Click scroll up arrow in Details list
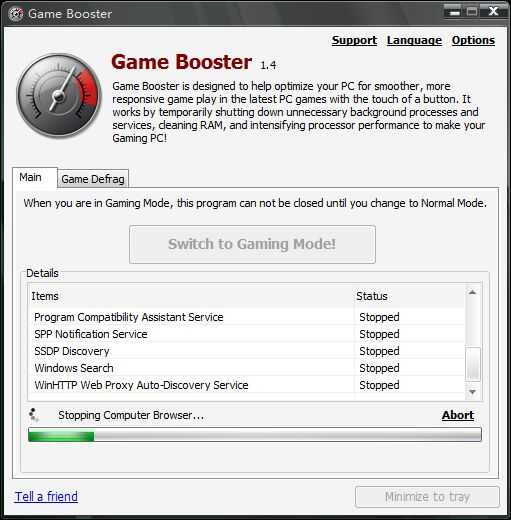Screen dimensions: 511x520 click(472, 293)
